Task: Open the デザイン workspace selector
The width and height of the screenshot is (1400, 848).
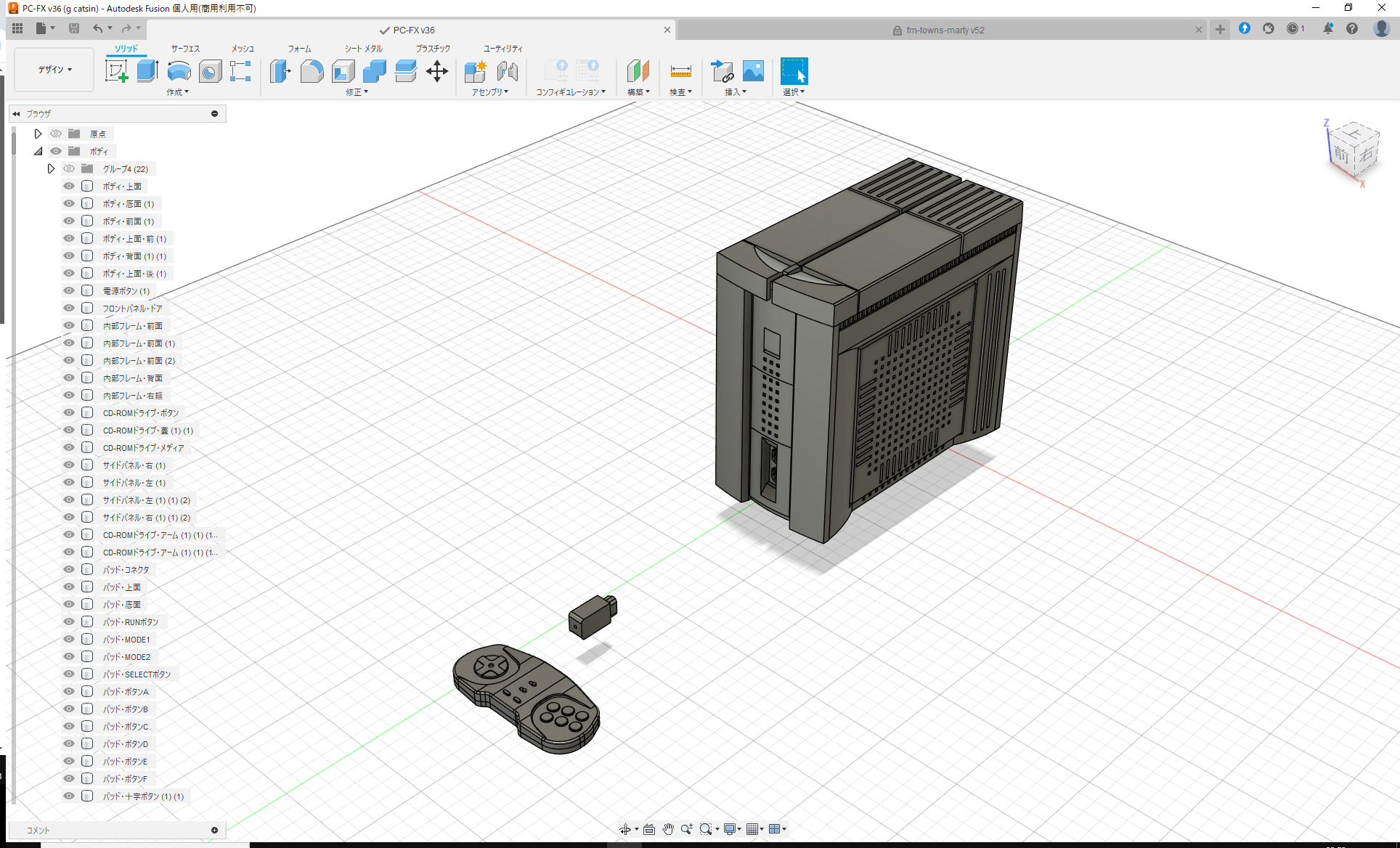Action: pyautogui.click(x=53, y=69)
